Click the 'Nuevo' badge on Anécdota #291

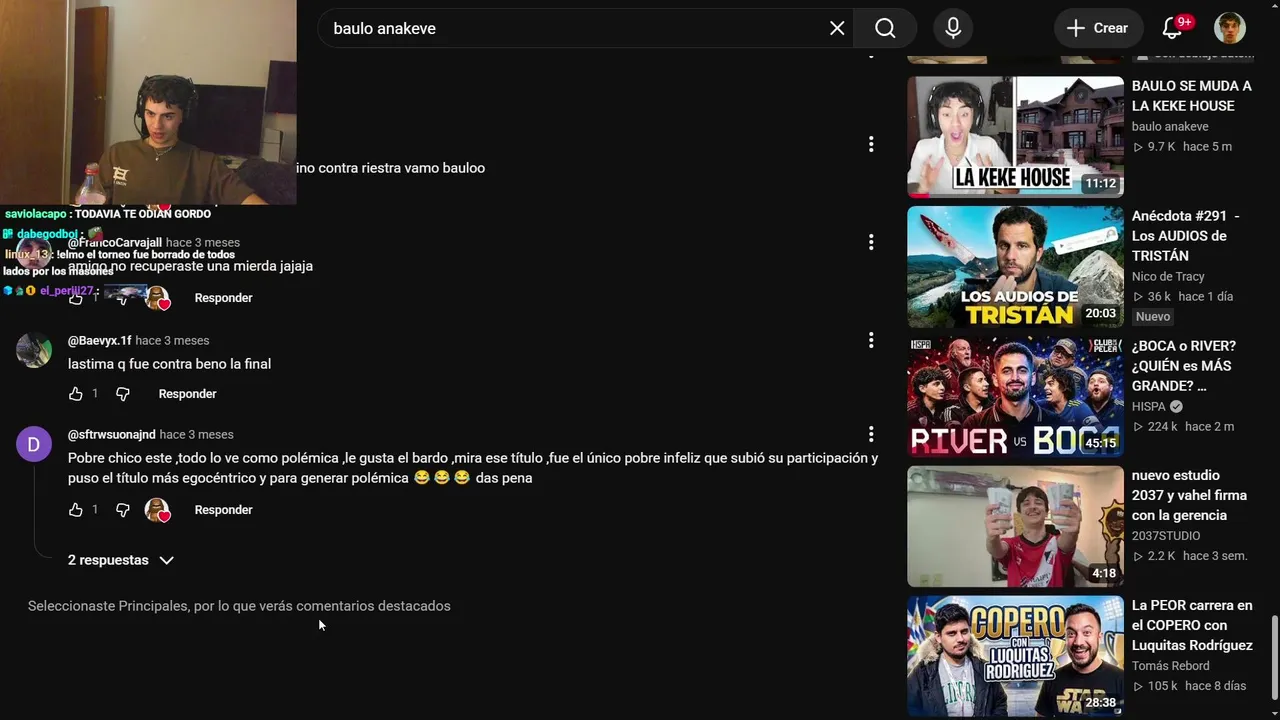pyautogui.click(x=1153, y=317)
